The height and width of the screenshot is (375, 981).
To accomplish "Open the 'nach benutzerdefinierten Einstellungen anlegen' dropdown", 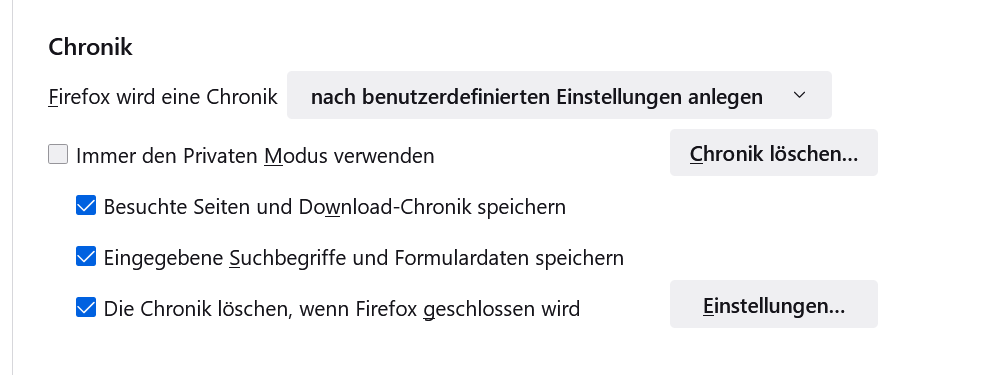I will click(559, 95).
